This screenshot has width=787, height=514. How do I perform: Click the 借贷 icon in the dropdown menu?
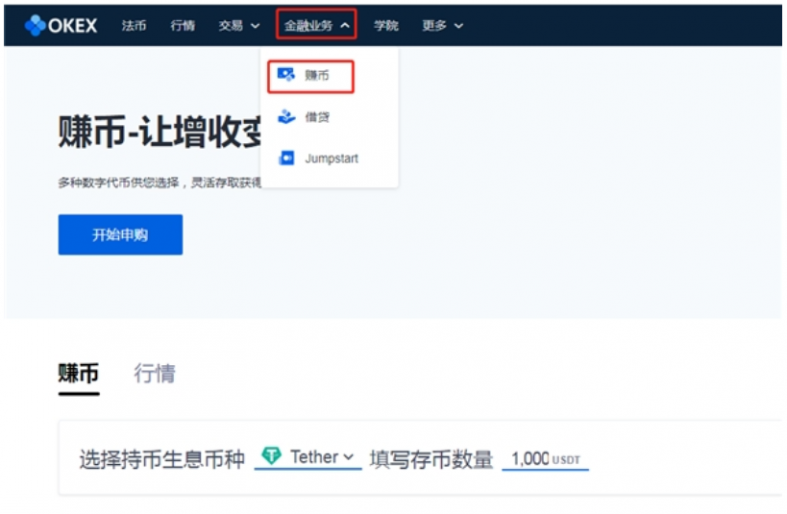tap(286, 117)
